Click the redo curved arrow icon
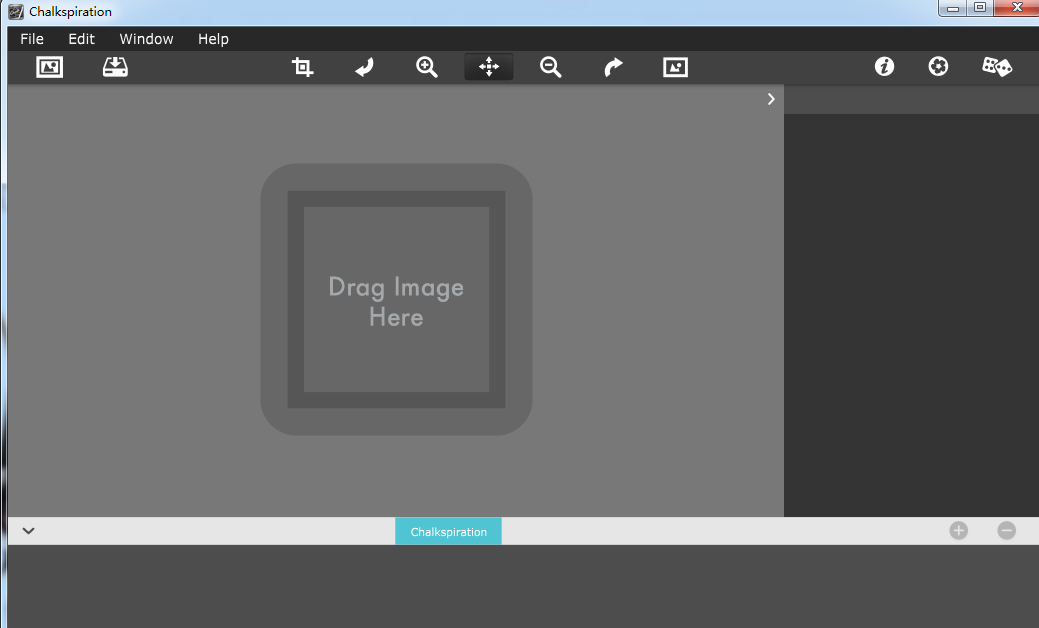1039x628 pixels. tap(614, 67)
